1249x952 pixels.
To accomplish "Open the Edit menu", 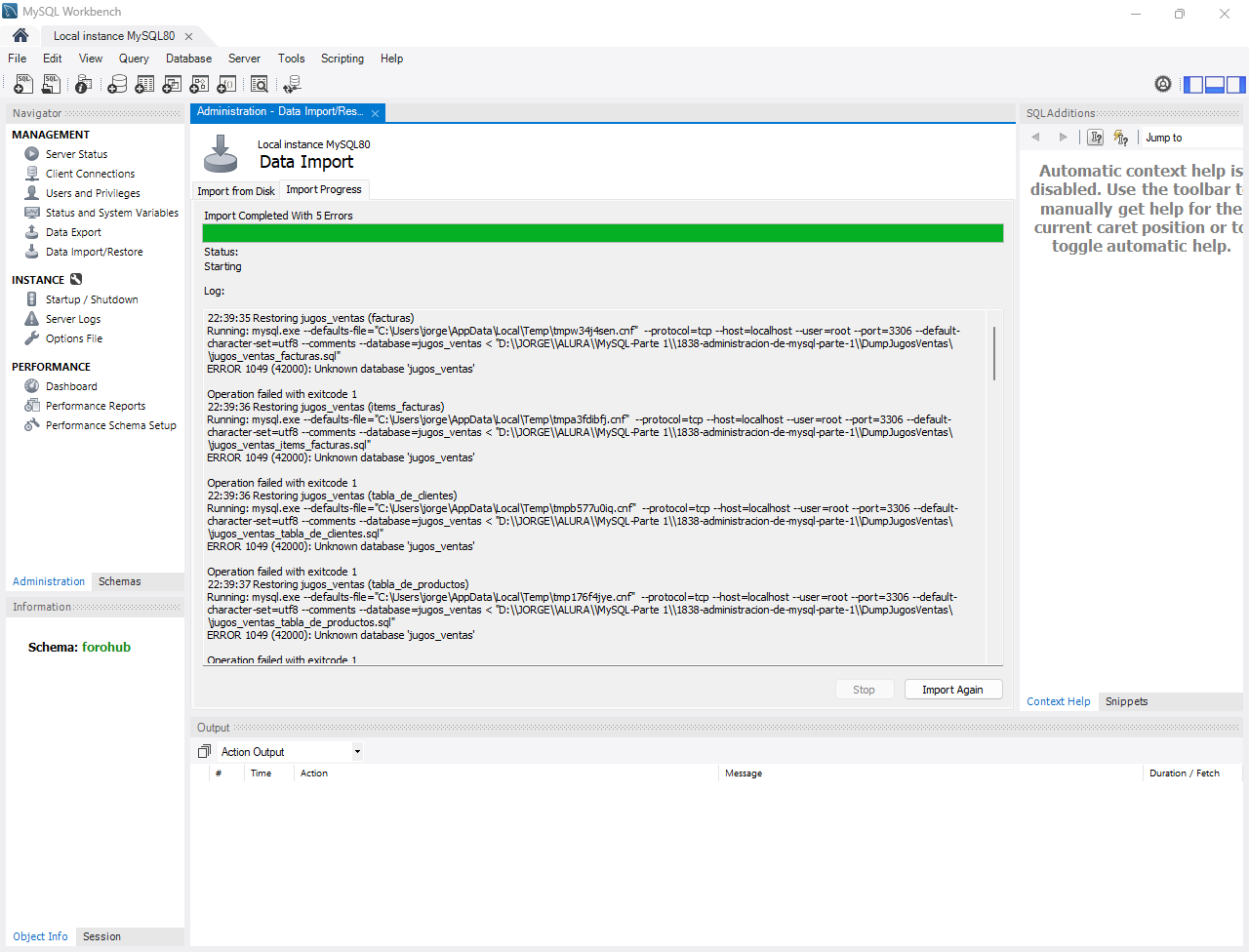I will 53,59.
